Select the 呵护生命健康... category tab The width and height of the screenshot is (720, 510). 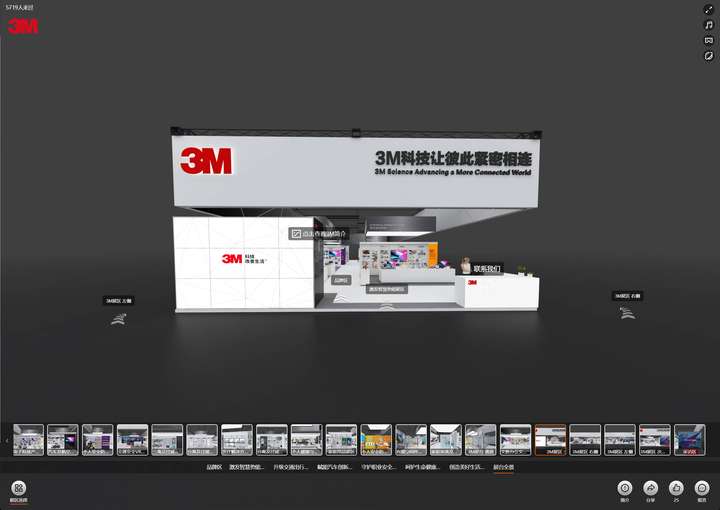tap(422, 467)
